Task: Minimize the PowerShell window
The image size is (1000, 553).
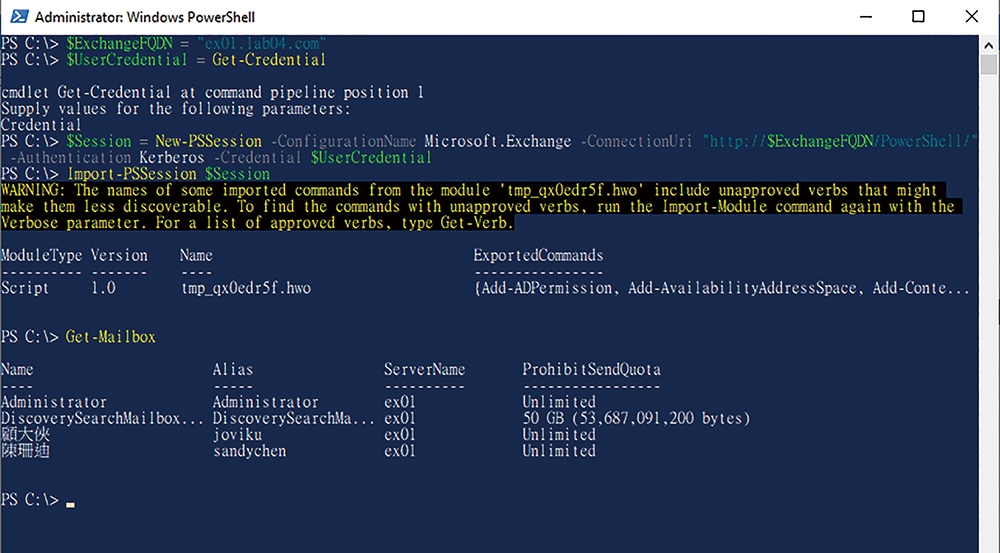Action: 865,17
